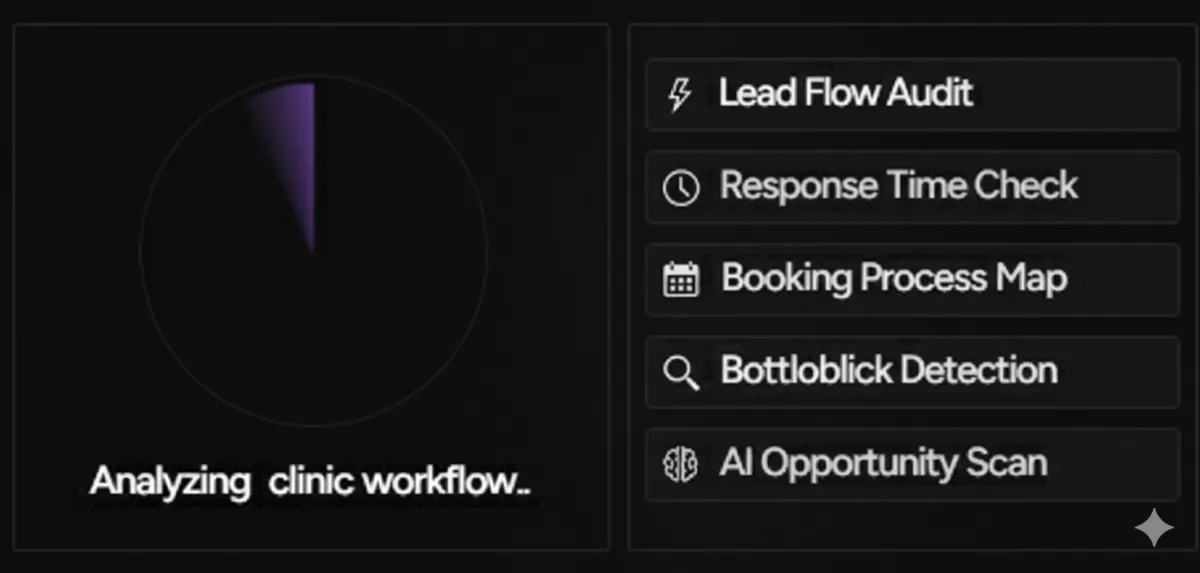Click the brain icon for AI Opportunity Scan
Image resolution: width=1200 pixels, height=573 pixels.
click(681, 464)
